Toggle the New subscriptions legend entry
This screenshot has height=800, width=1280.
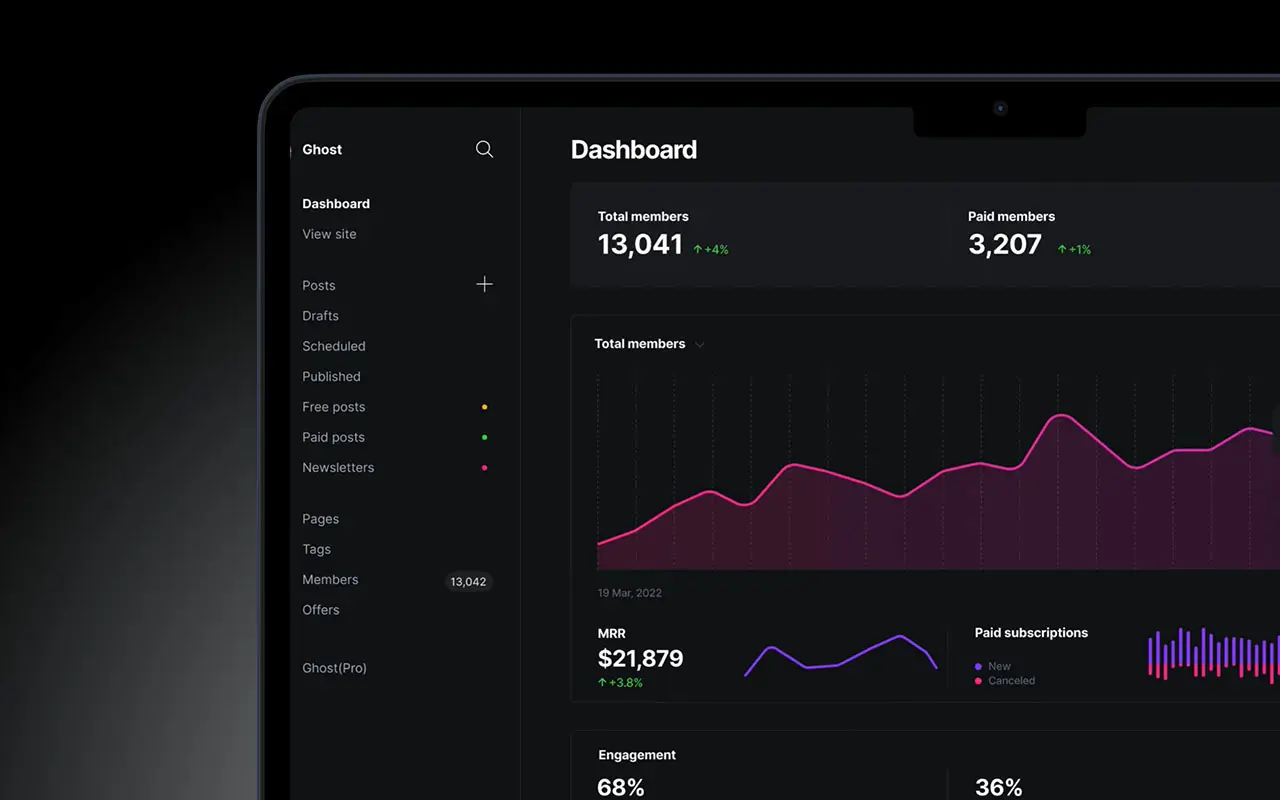click(997, 666)
